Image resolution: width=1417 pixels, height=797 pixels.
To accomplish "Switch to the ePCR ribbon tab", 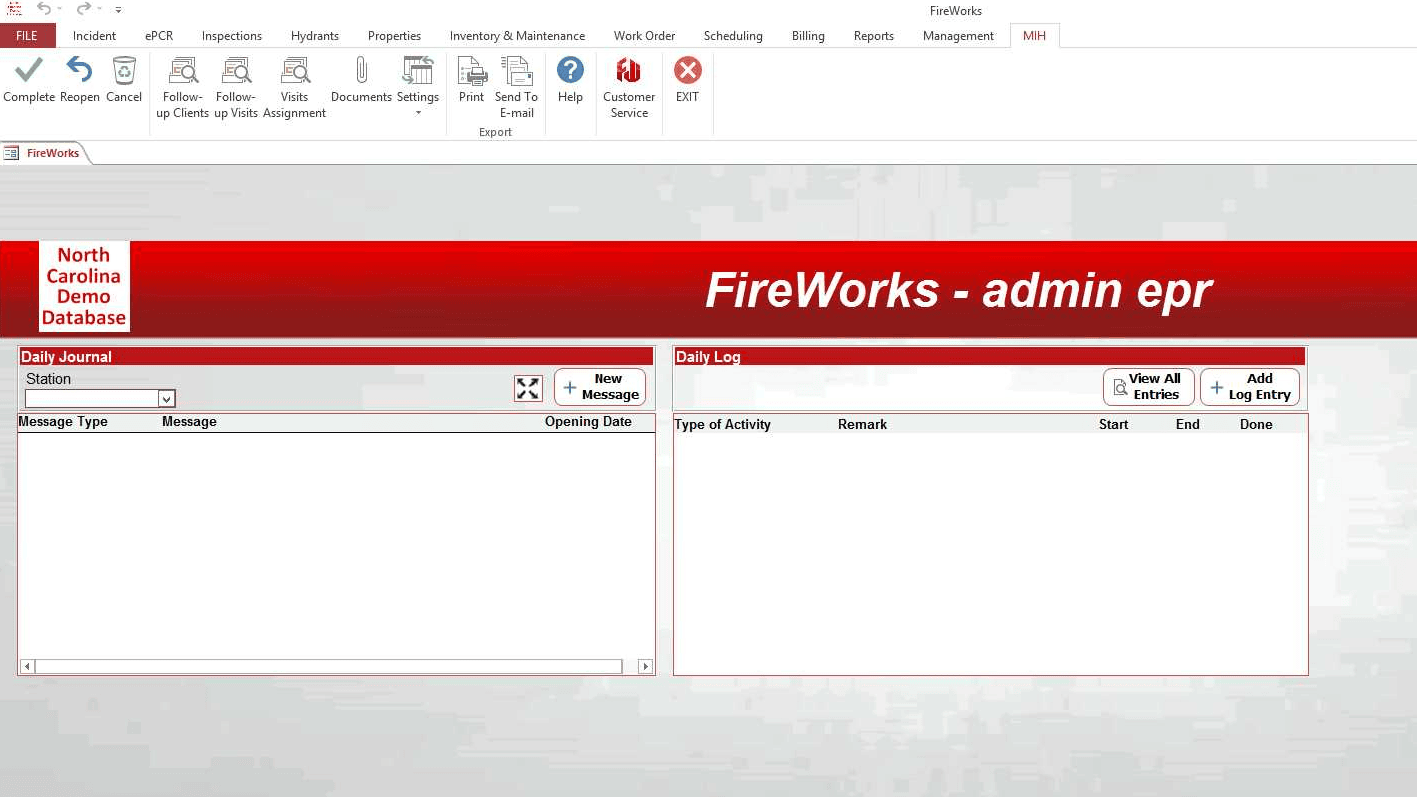I will point(159,36).
